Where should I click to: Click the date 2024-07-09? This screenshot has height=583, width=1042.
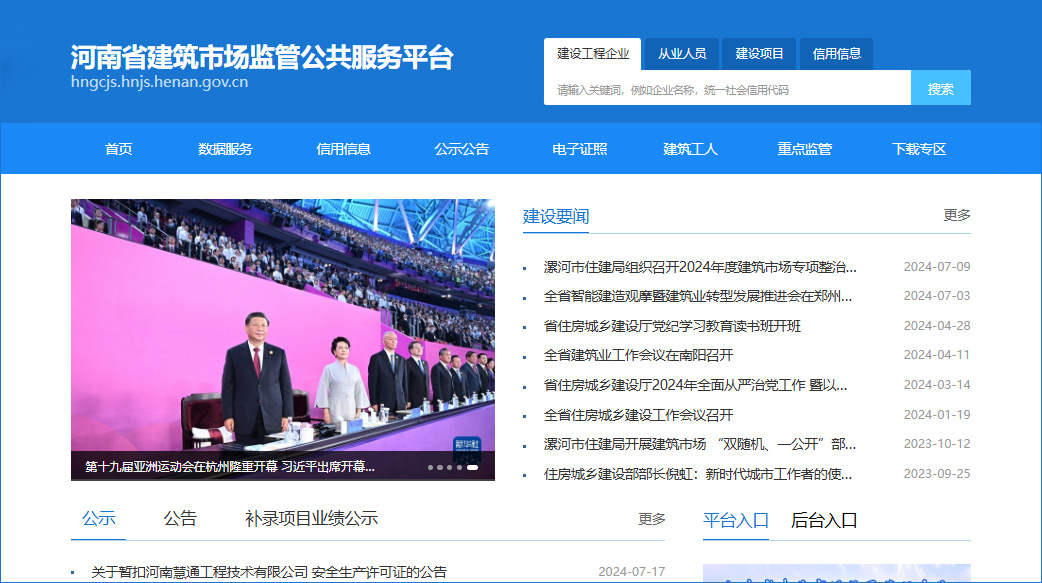(937, 267)
